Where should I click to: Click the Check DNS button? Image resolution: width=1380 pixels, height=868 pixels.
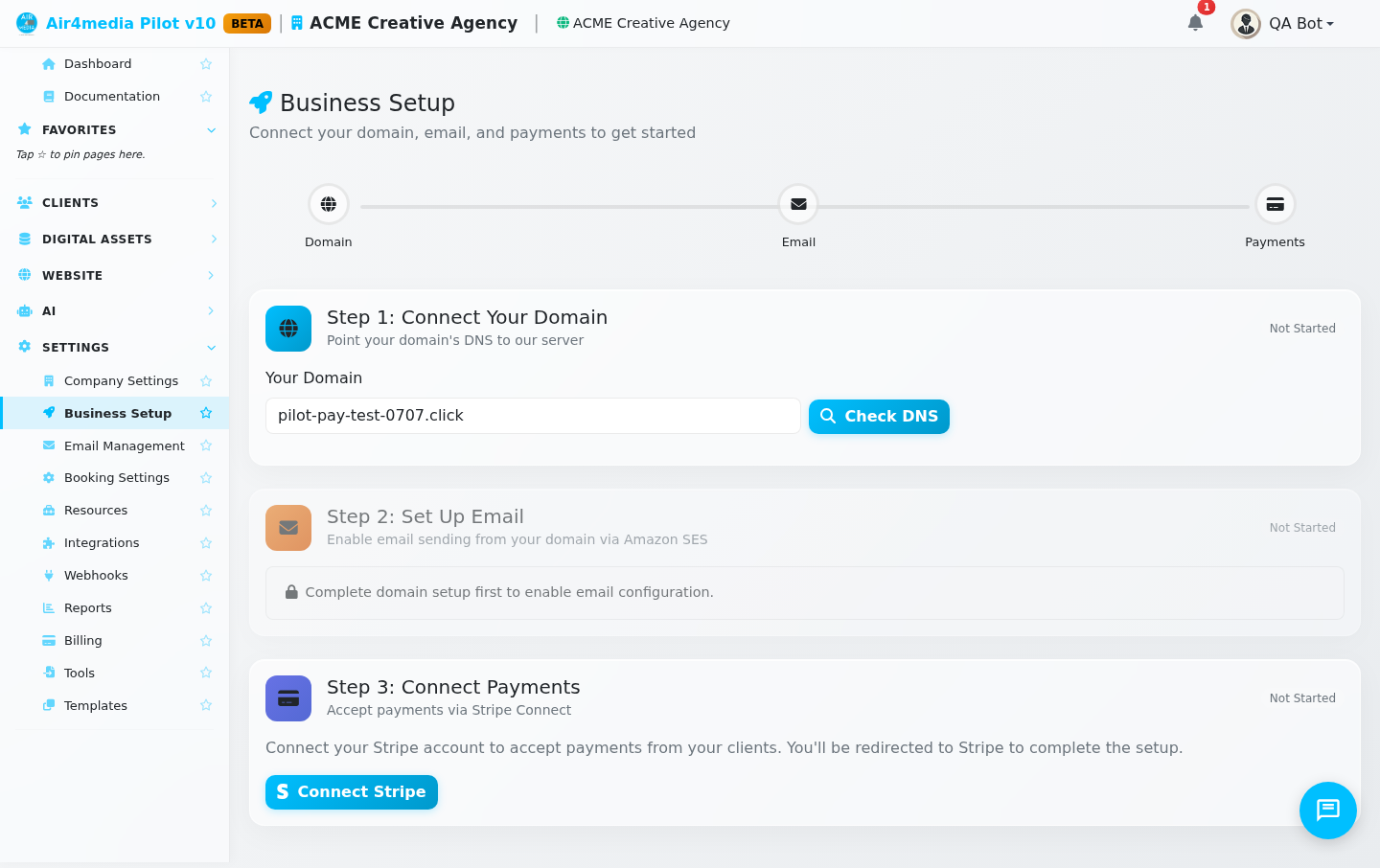[879, 417]
